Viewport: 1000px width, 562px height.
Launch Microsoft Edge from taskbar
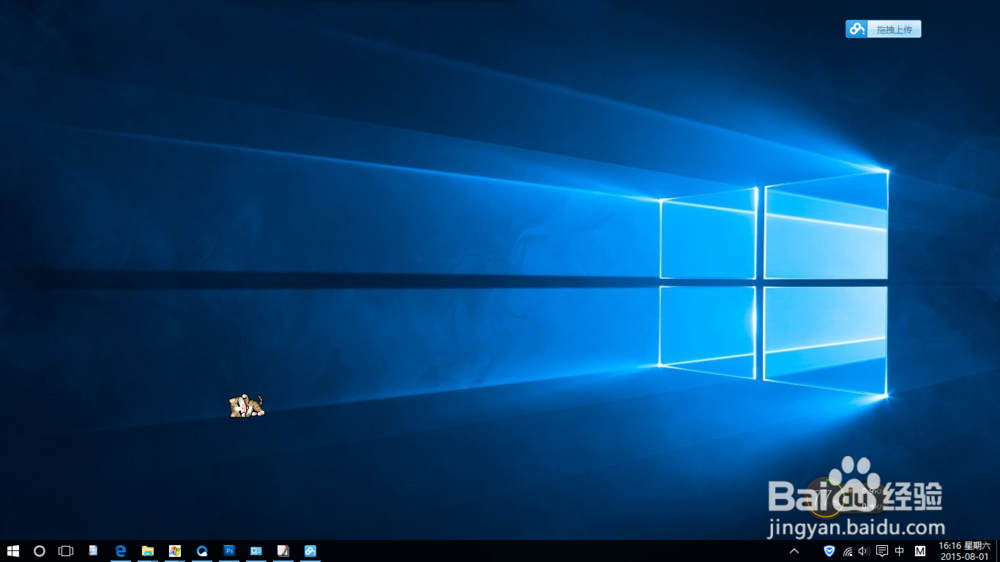tap(120, 551)
